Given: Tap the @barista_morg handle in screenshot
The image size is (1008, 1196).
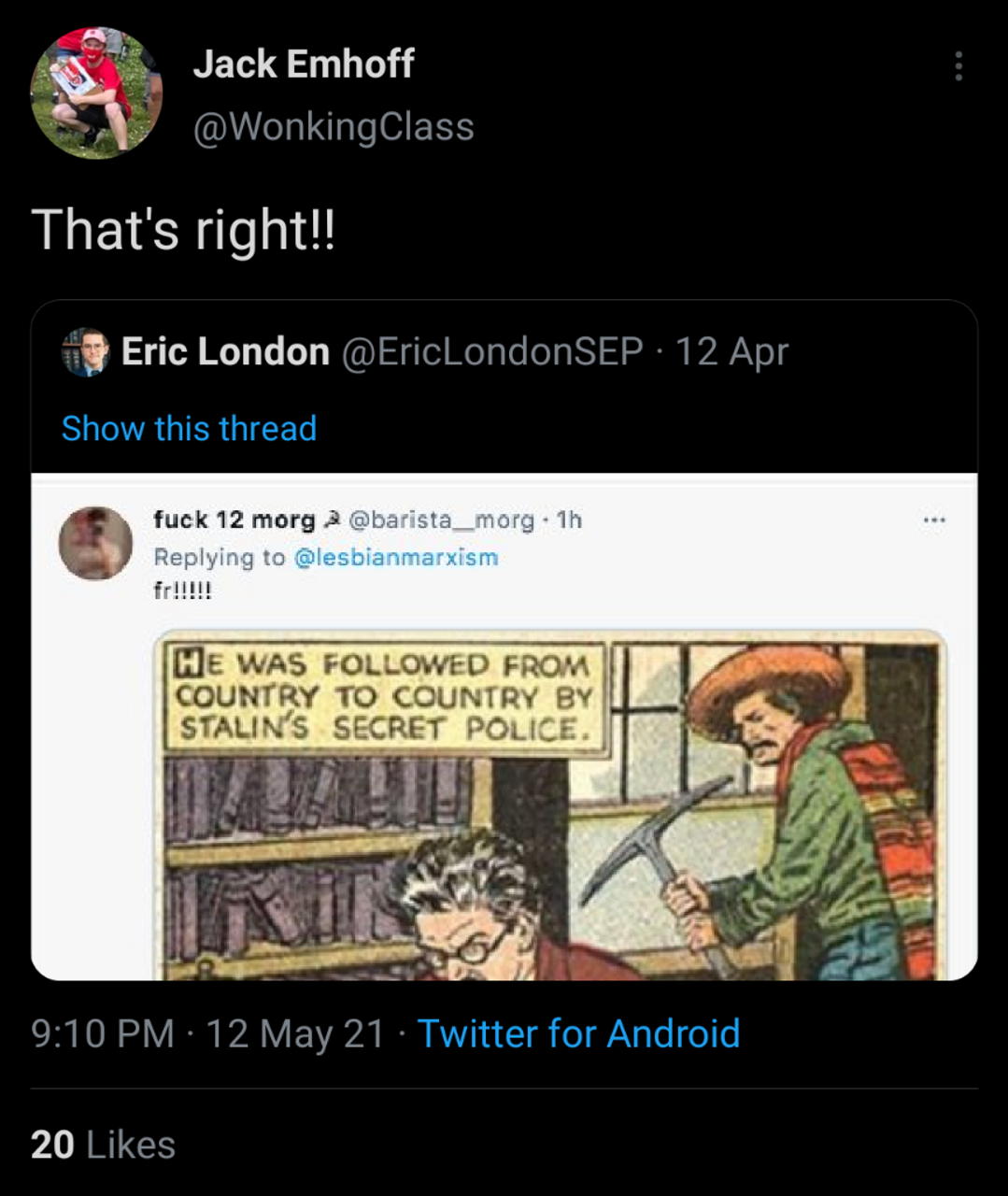Looking at the screenshot, I should (441, 520).
